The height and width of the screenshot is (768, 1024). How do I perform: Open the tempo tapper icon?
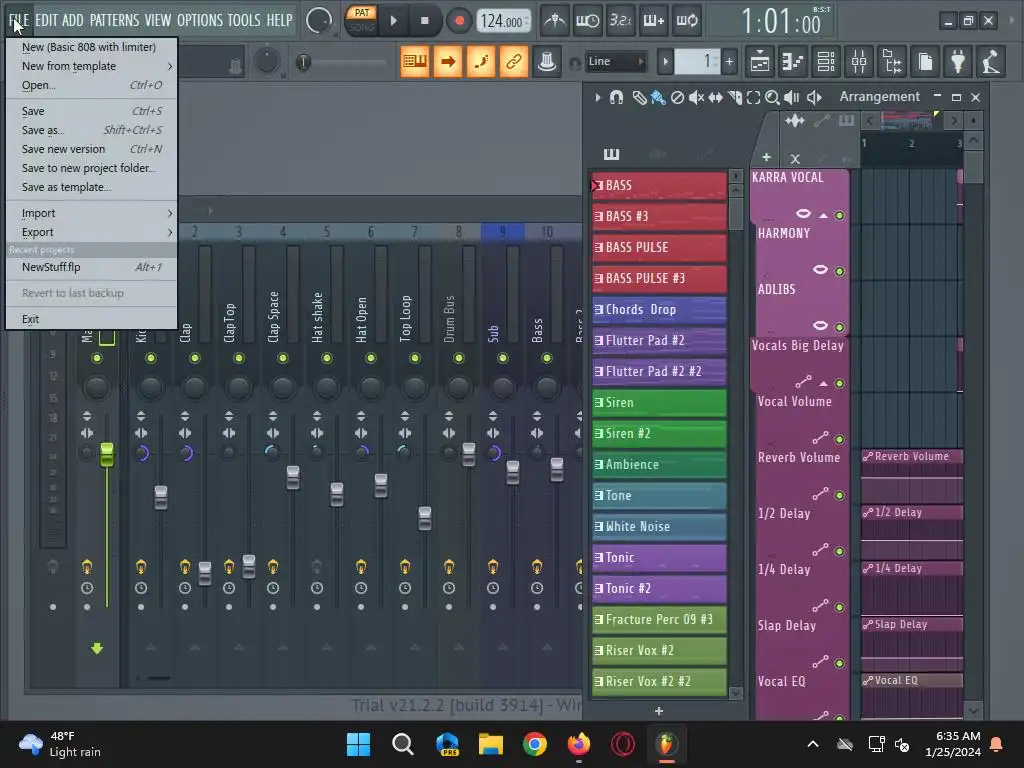pos(991,62)
